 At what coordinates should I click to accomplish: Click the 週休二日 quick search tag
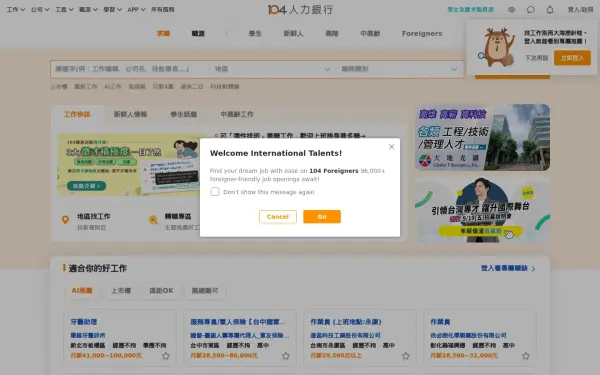192,86
